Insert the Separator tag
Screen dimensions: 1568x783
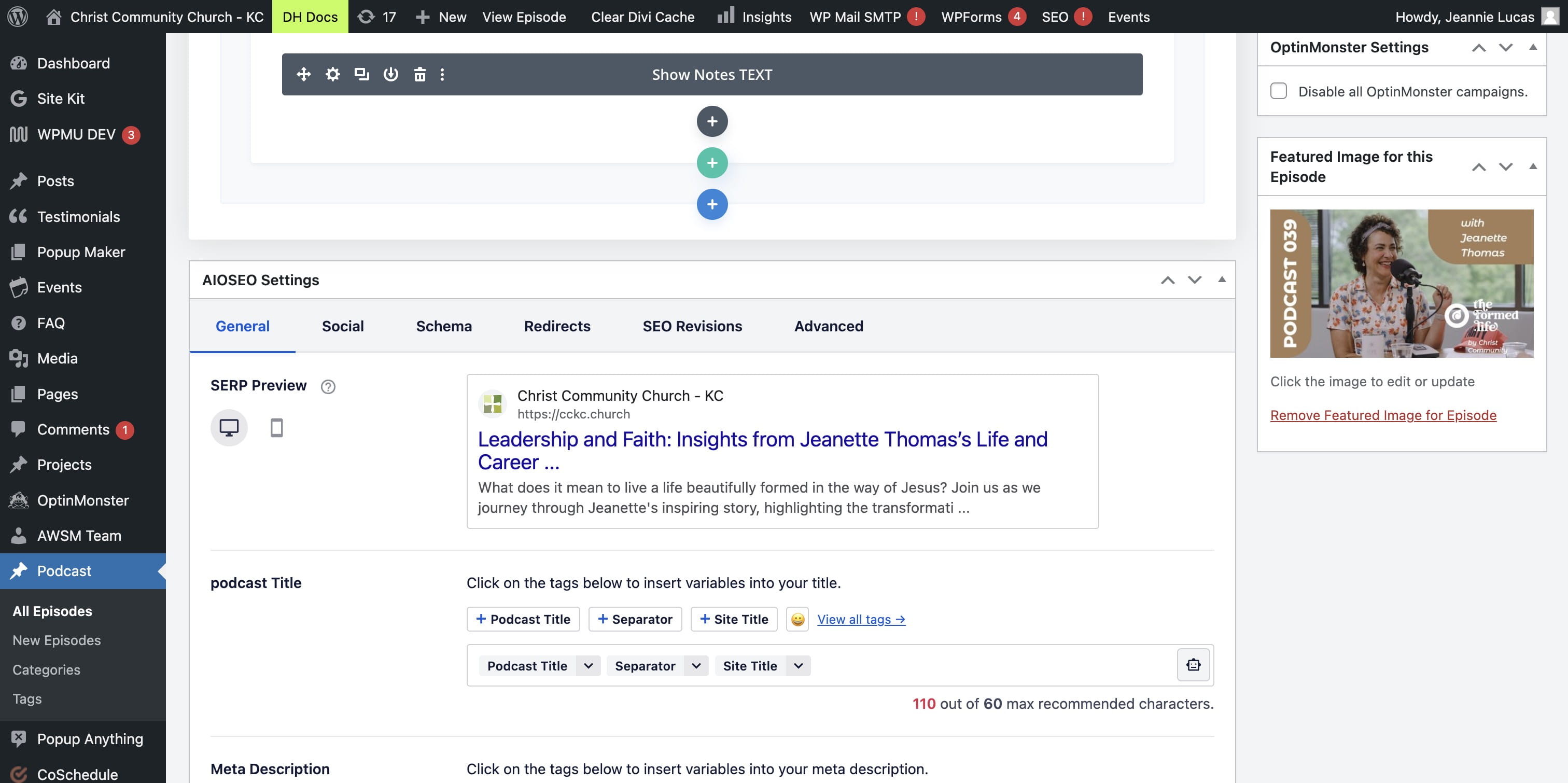[x=635, y=619]
